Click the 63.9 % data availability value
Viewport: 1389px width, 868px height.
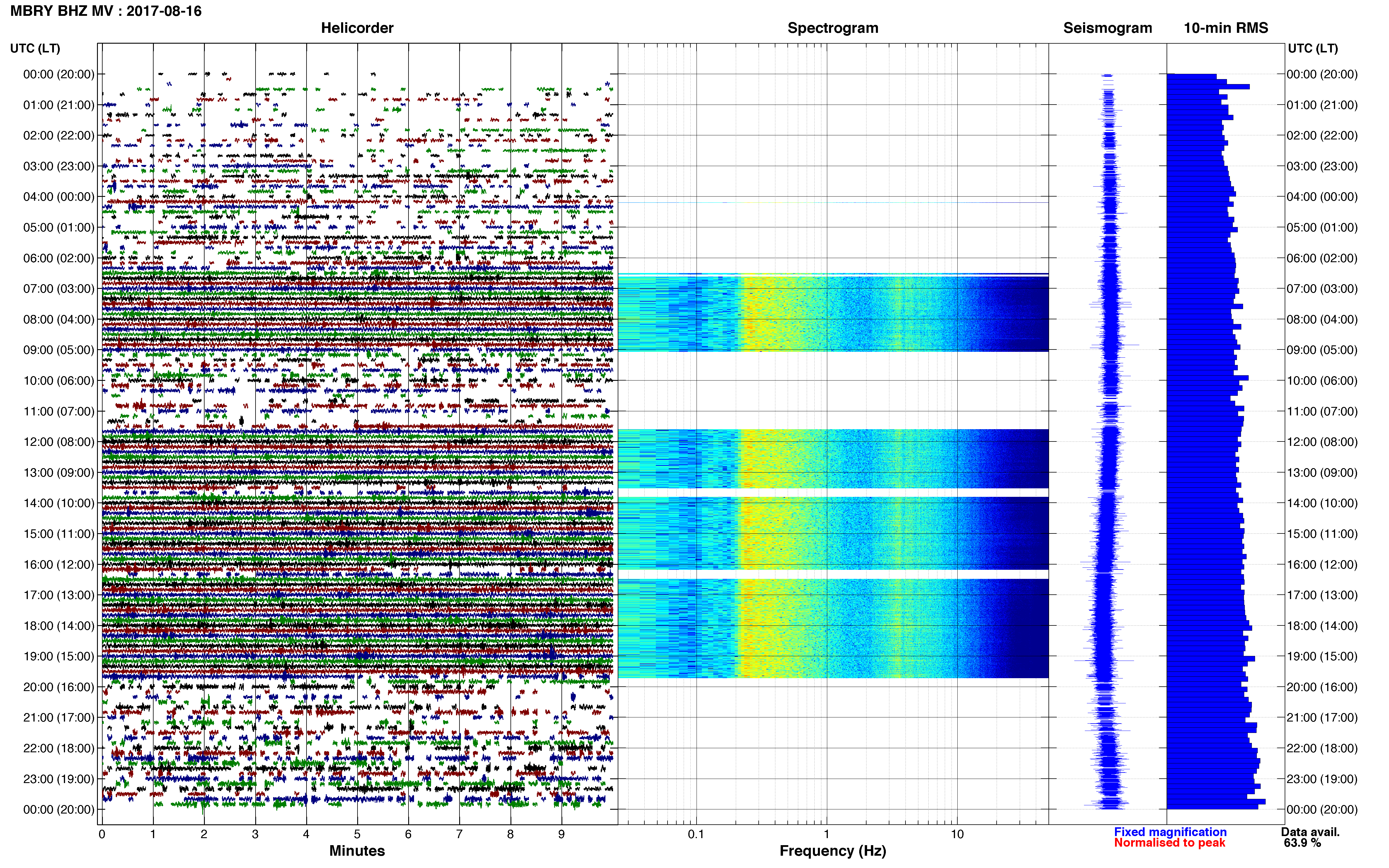[1302, 843]
